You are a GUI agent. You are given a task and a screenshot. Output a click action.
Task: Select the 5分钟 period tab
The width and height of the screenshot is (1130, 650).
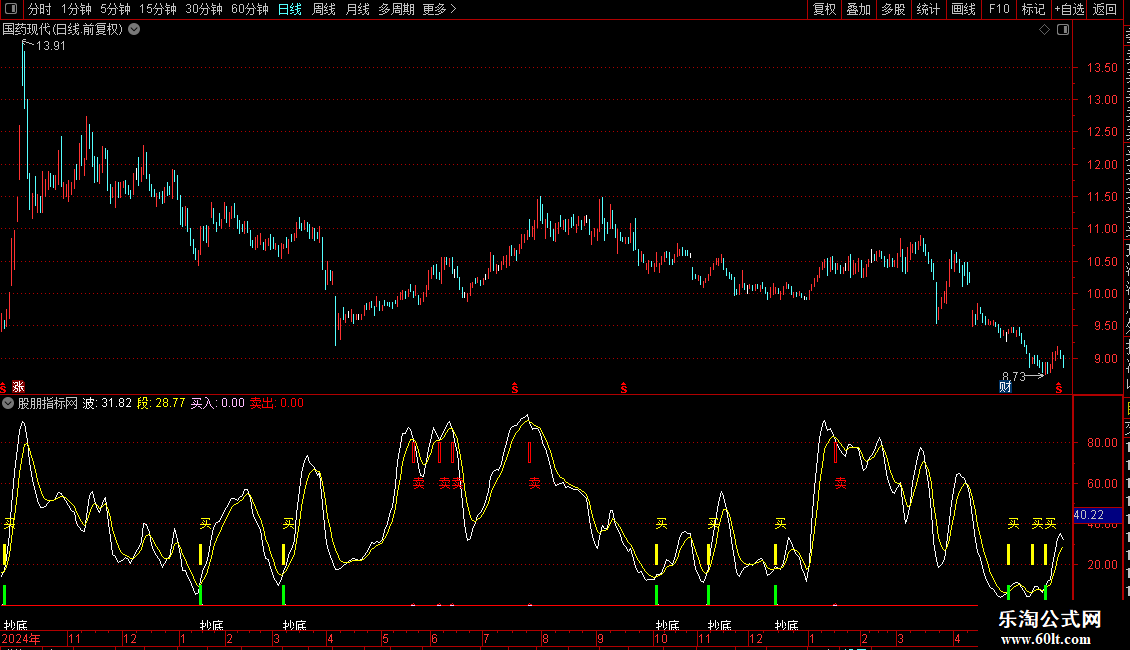115,9
